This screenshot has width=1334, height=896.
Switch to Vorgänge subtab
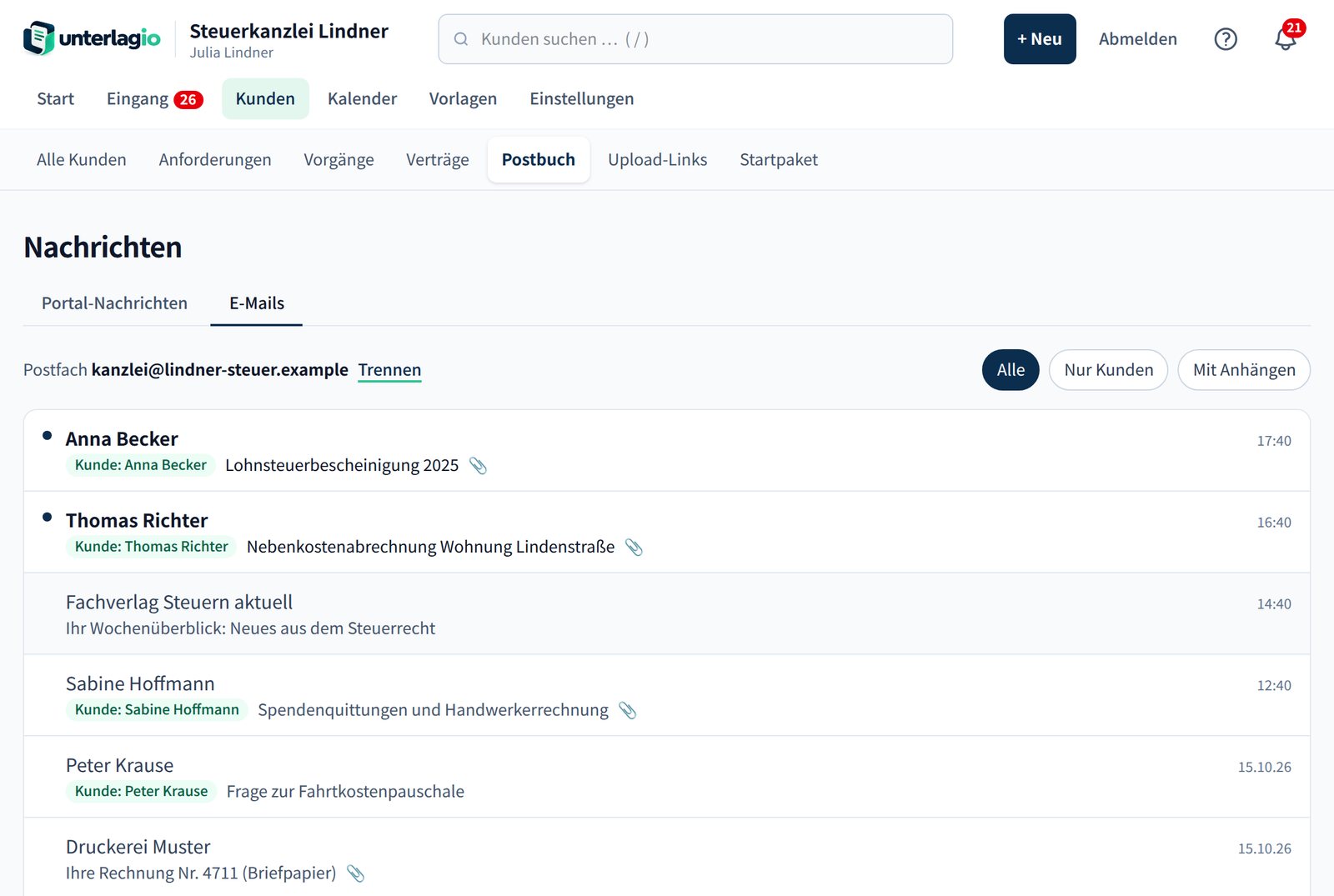[x=339, y=159]
